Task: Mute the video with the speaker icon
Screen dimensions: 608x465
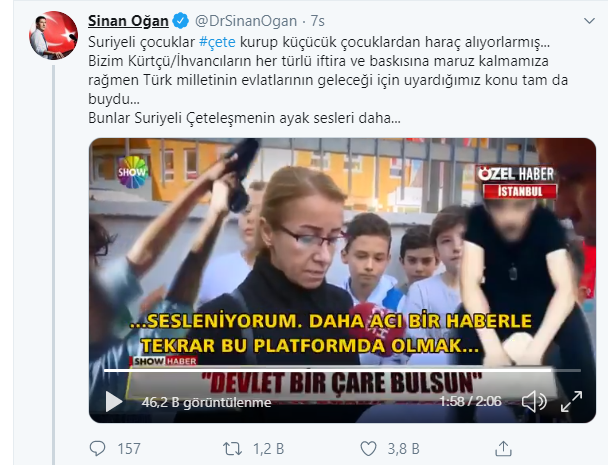Action: coord(534,401)
